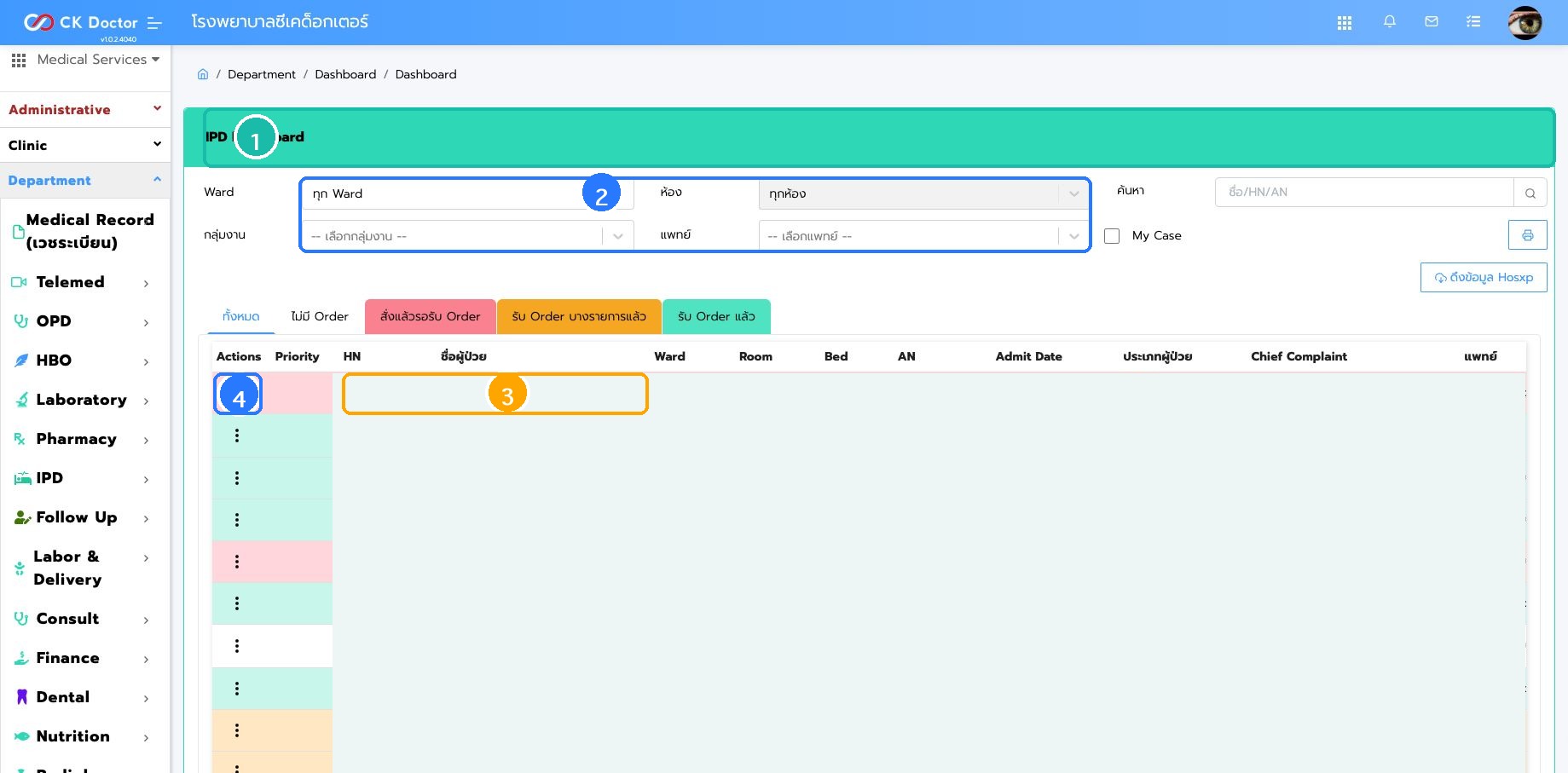Viewport: 1568px width, 773px height.
Task: Click the Labor & Delivery baby icon
Action: 20,568
